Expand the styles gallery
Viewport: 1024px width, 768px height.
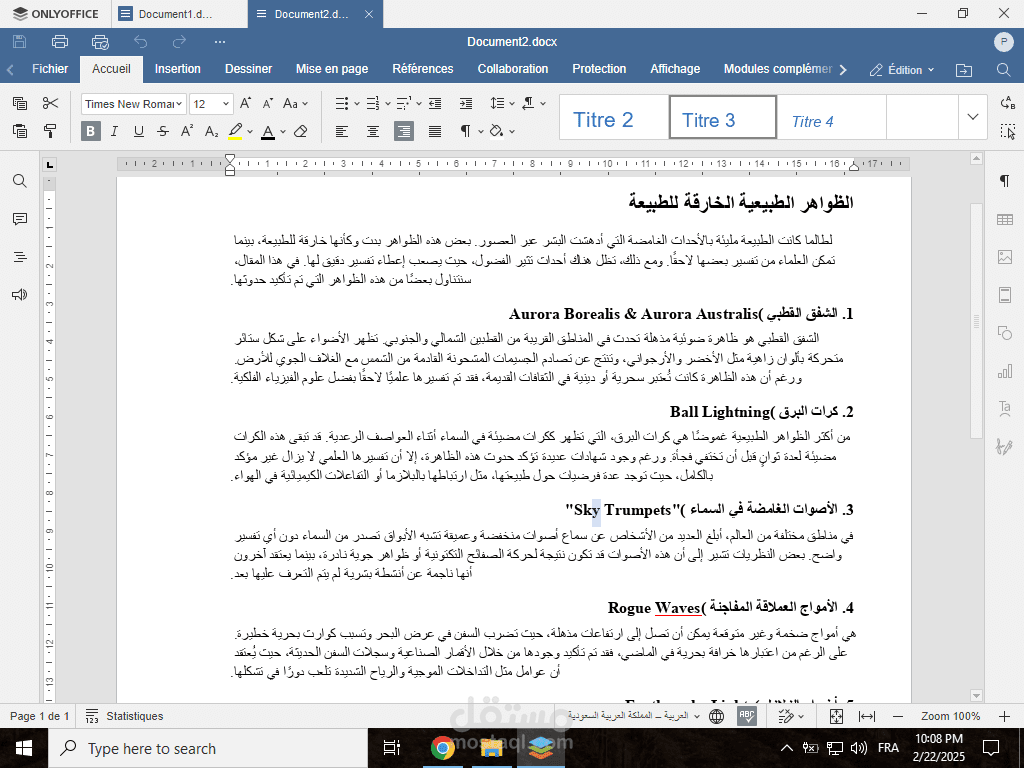click(x=972, y=117)
